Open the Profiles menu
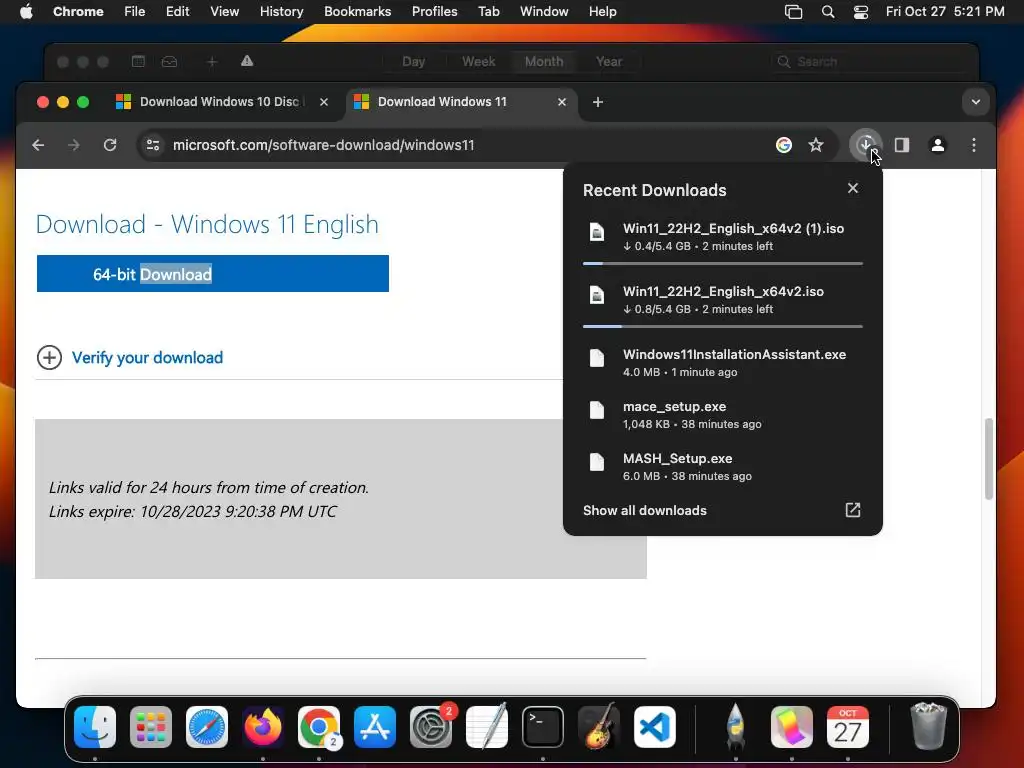The width and height of the screenshot is (1024, 768). (x=434, y=11)
